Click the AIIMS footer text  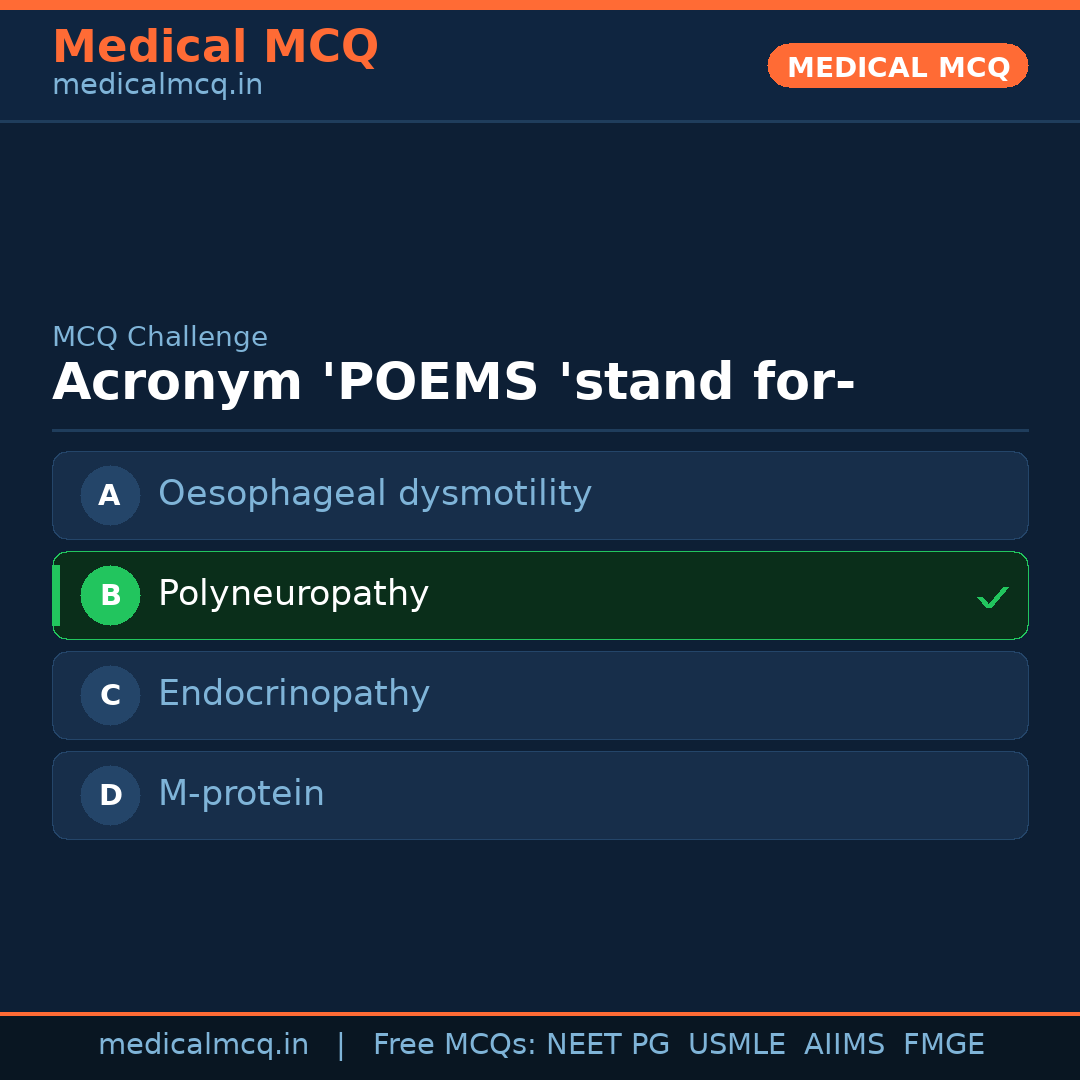tap(844, 1045)
